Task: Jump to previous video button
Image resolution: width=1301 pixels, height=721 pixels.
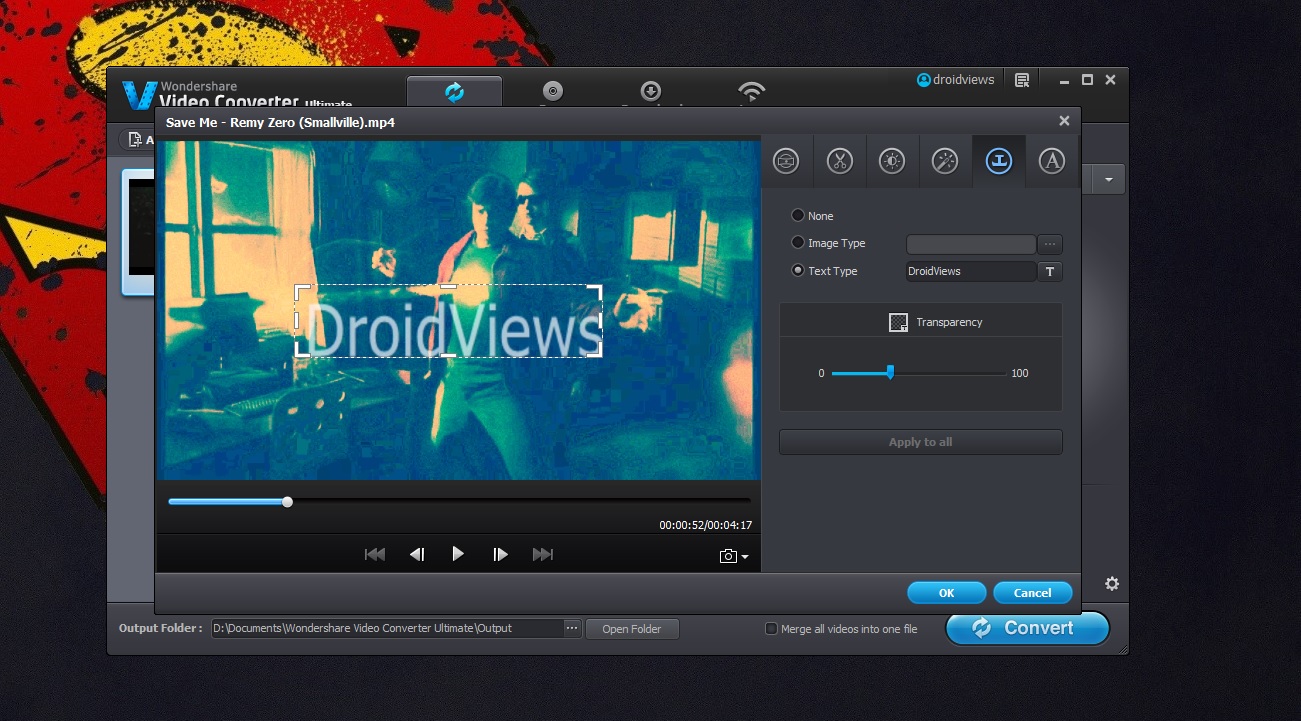Action: pyautogui.click(x=375, y=554)
